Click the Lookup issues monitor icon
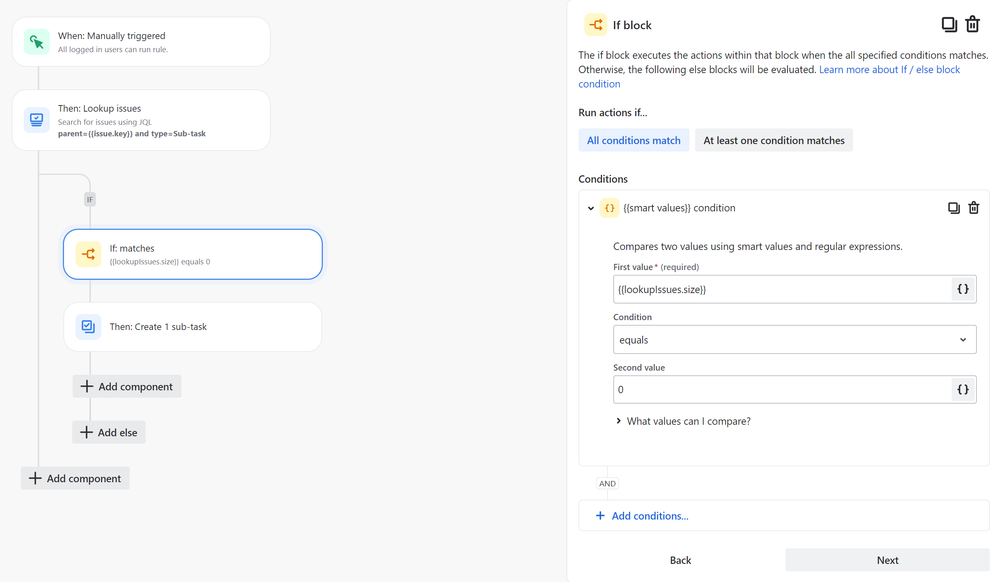998x582 pixels. tap(37, 120)
